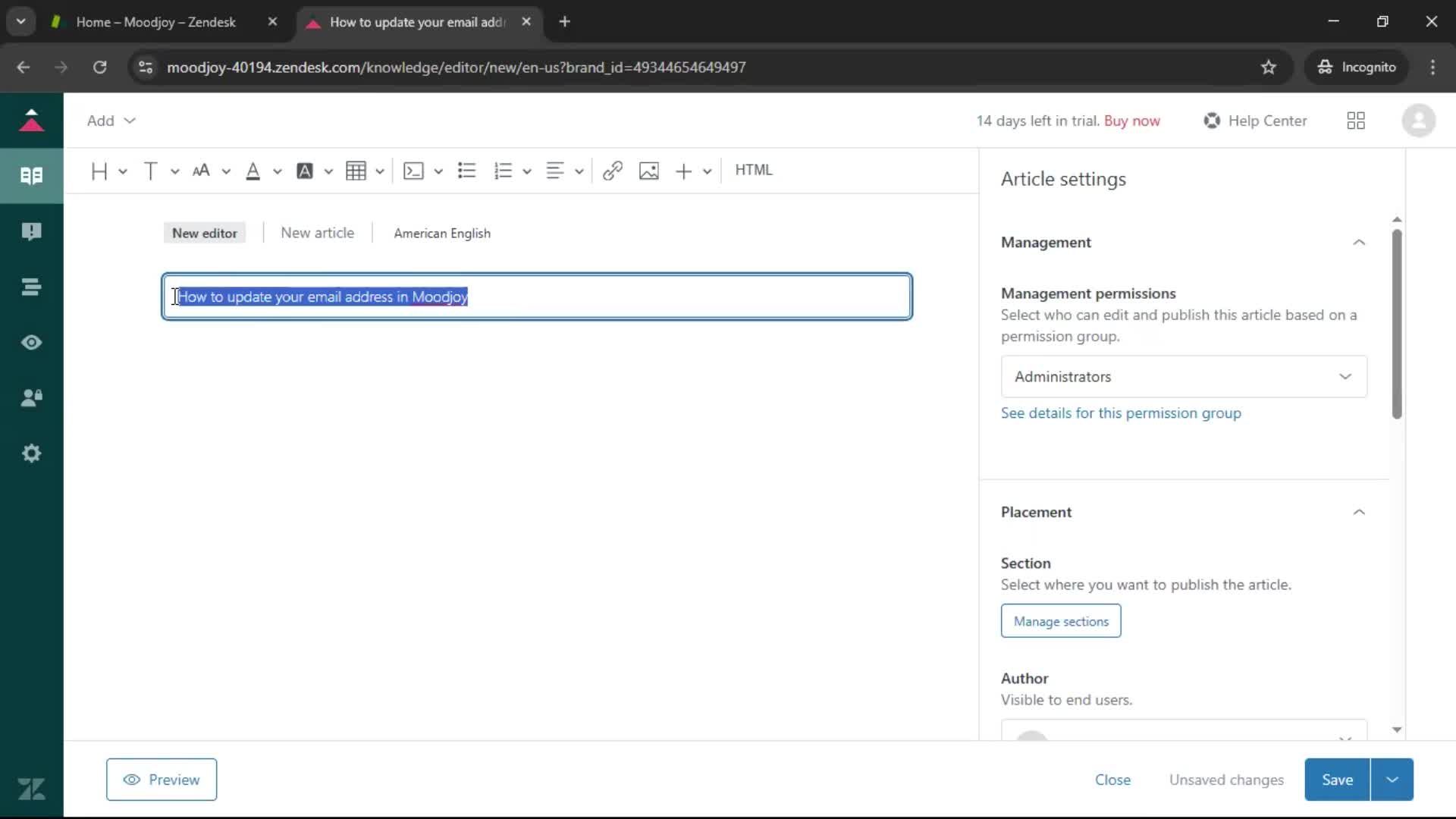Viewport: 1456px width, 819px height.
Task: Select the How to update your email tab
Action: click(x=418, y=22)
